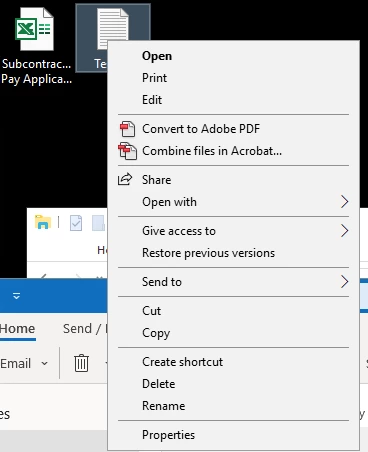The image size is (368, 452).
Task: Open Outlook's Customize Quick Access Toolbar dropdown
Action: pyautogui.click(x=16, y=296)
